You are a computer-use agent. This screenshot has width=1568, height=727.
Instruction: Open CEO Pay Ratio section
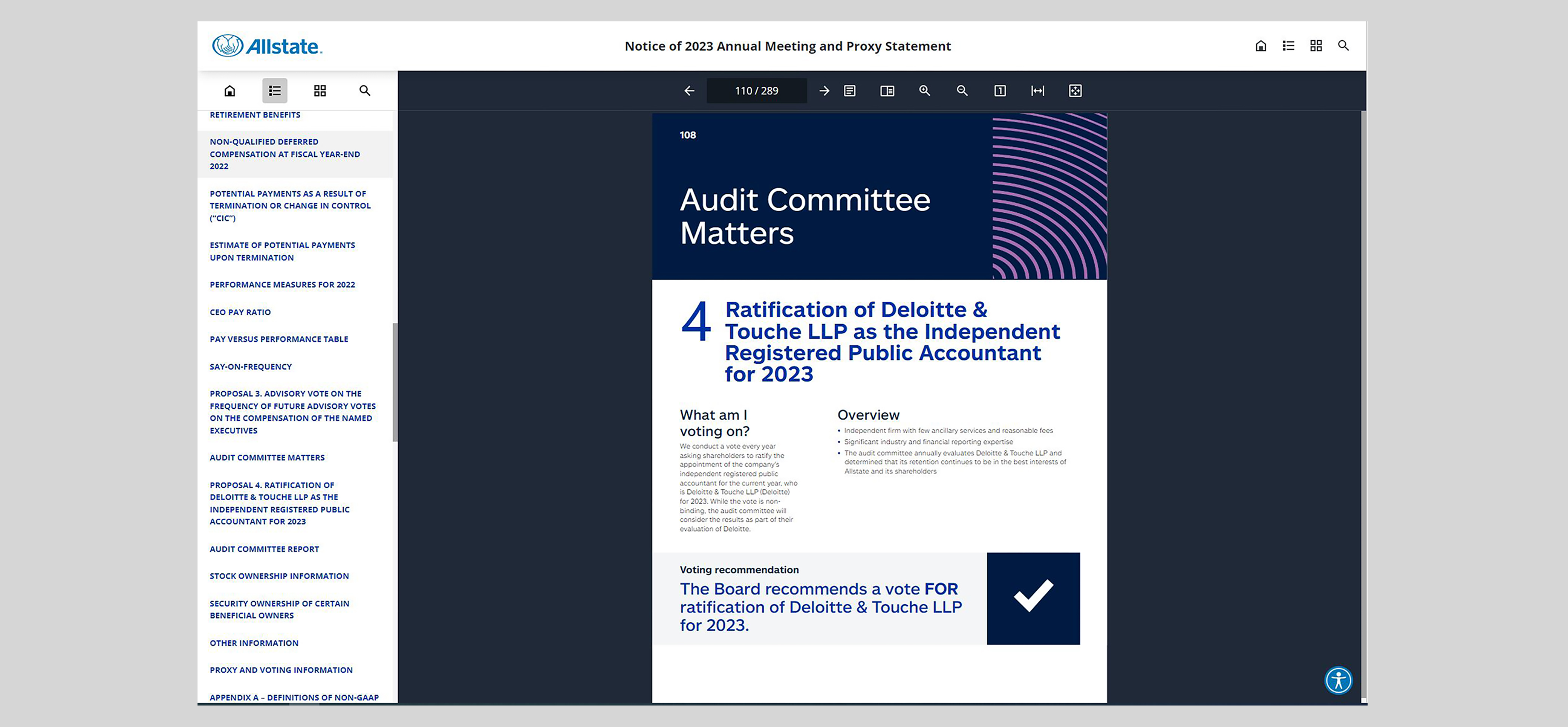pos(240,312)
